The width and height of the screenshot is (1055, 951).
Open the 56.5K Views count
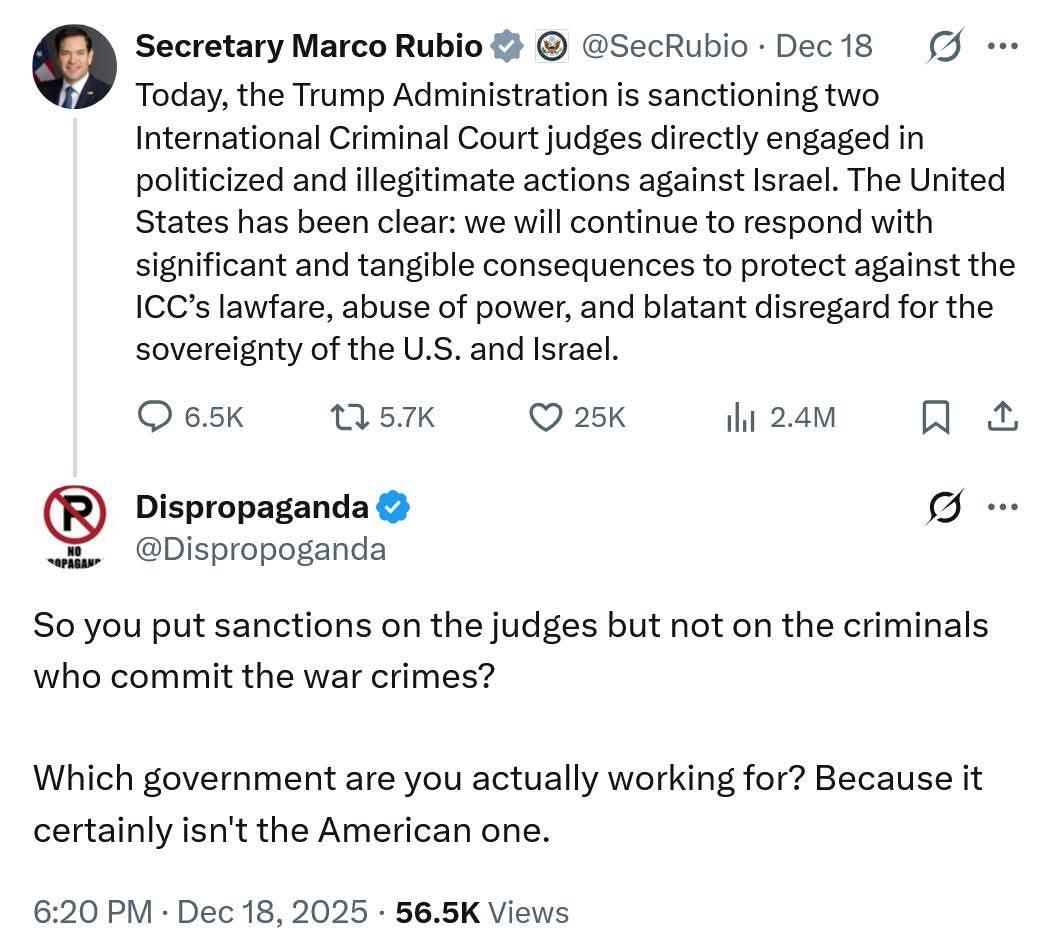point(482,912)
